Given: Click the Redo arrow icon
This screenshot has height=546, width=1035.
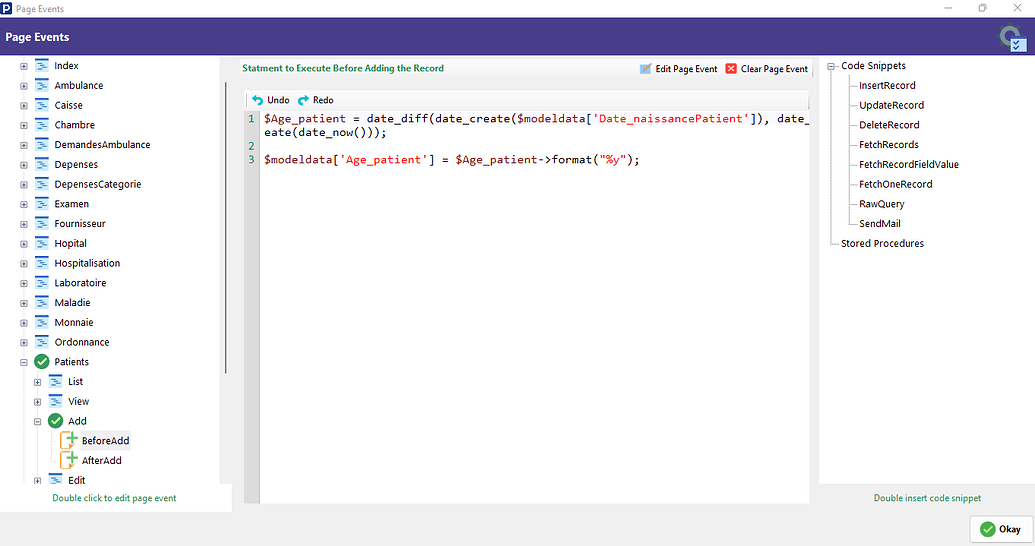Looking at the screenshot, I should 303,101.
